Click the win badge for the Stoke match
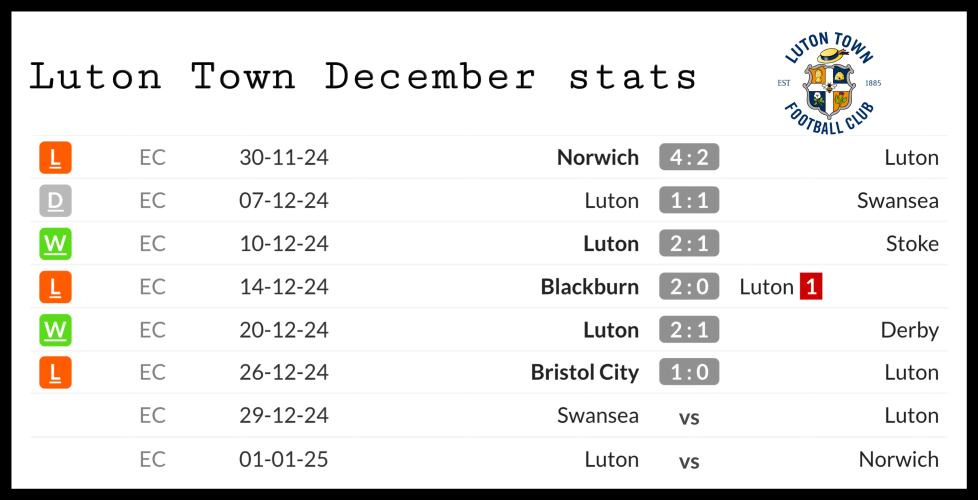 point(55,244)
